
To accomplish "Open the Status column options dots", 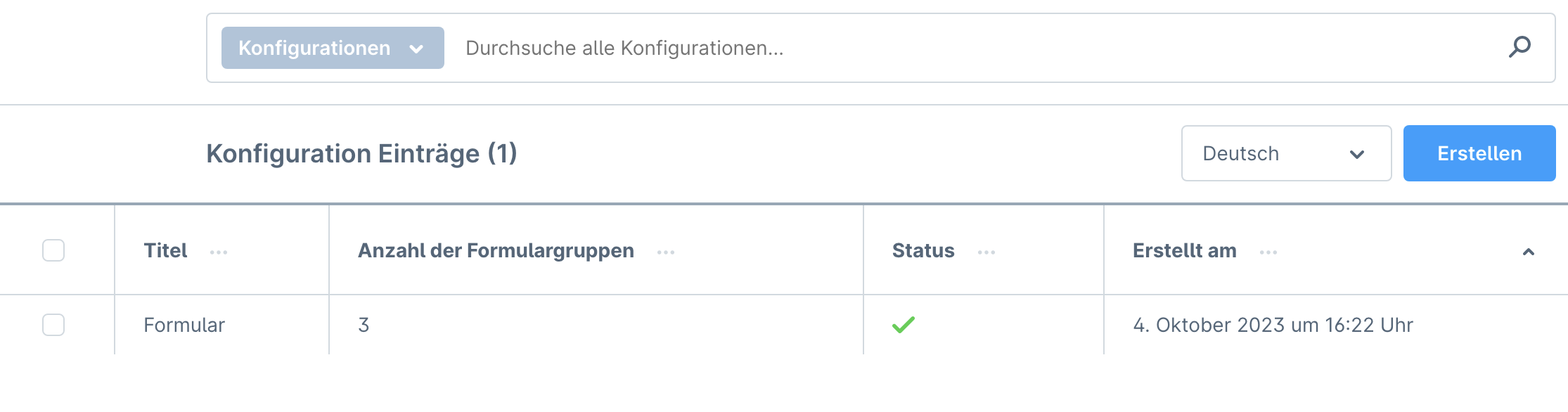I will tap(987, 252).
